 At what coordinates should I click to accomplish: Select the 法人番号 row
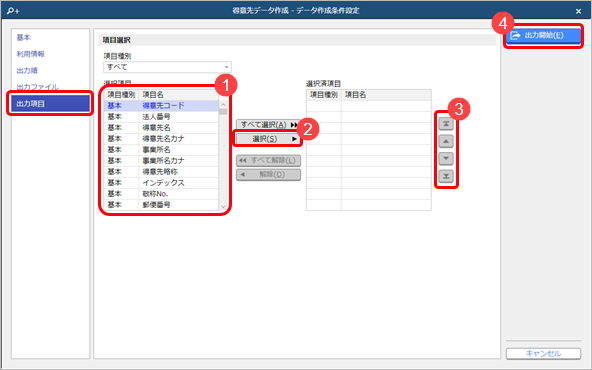pyautogui.click(x=161, y=117)
